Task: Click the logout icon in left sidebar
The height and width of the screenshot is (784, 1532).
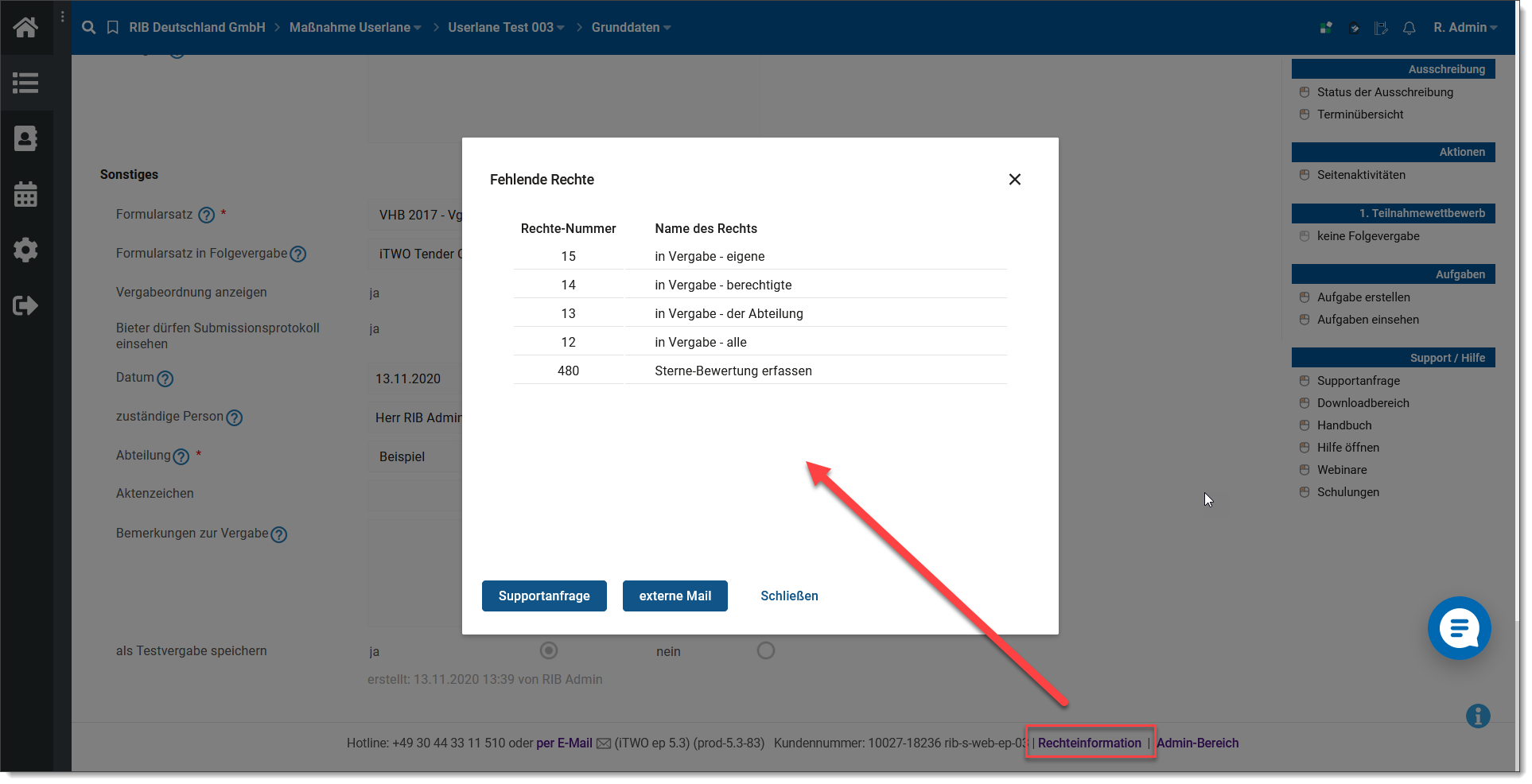Action: [25, 305]
